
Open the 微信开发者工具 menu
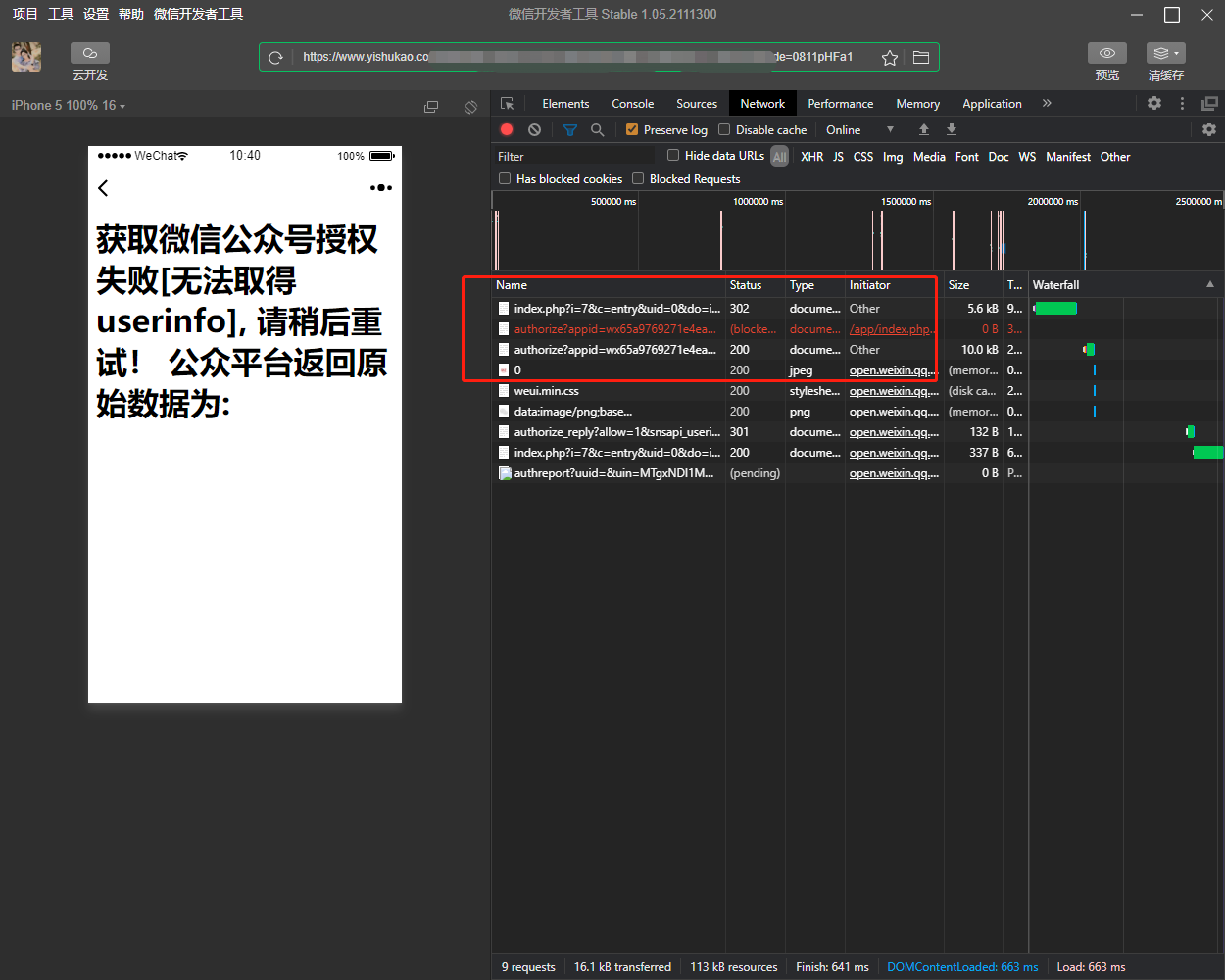click(198, 14)
